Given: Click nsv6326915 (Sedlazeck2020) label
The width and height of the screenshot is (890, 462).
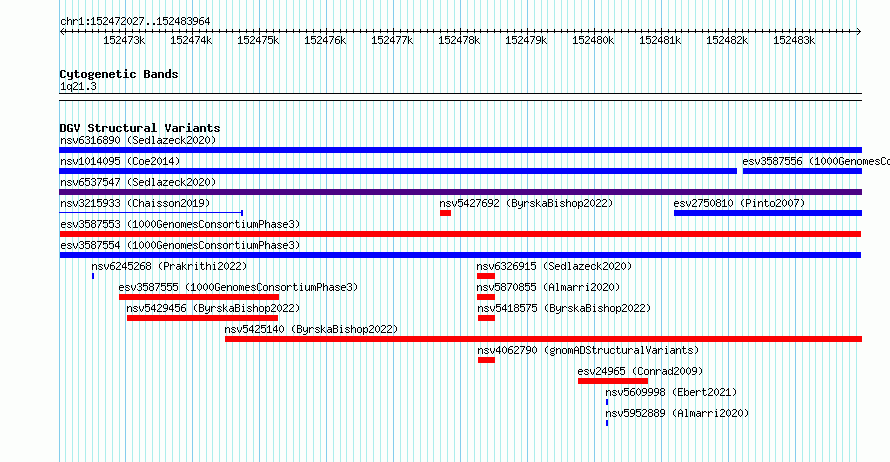Looking at the screenshot, I should pos(554,266).
